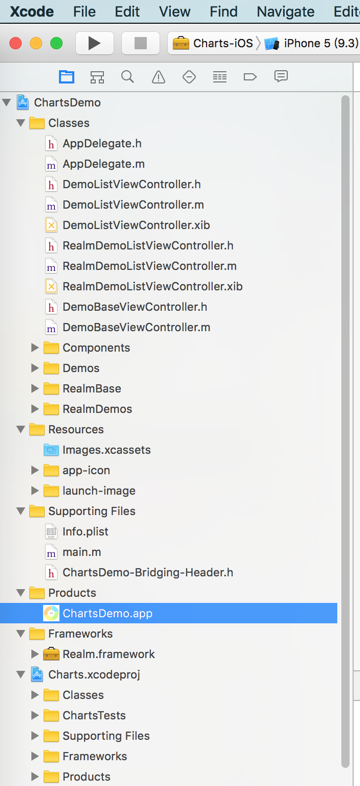360x786 pixels.
Task: Collapse the Charts.xcodeproj project
Action: (21, 675)
